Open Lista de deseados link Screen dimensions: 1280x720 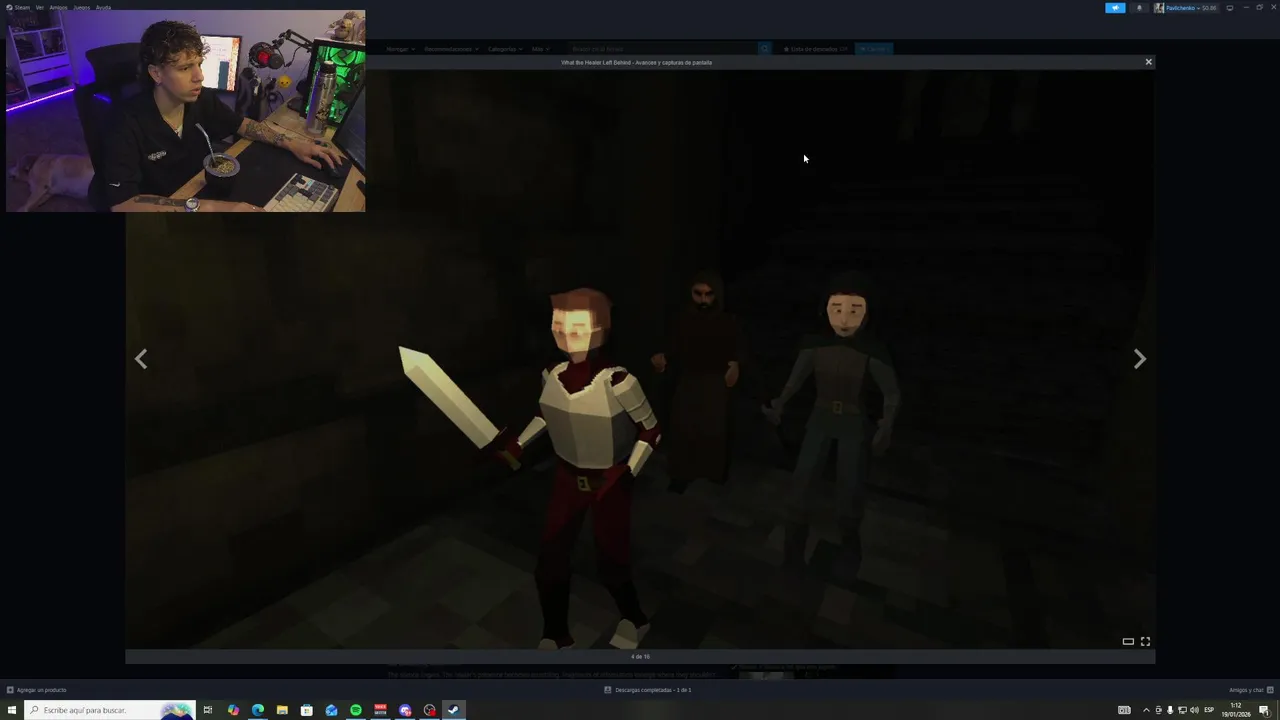(815, 49)
